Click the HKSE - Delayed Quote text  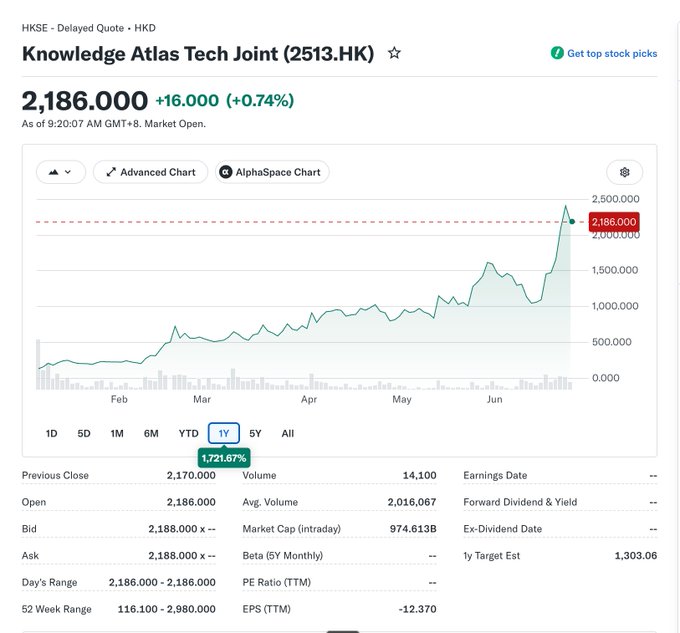(73, 28)
